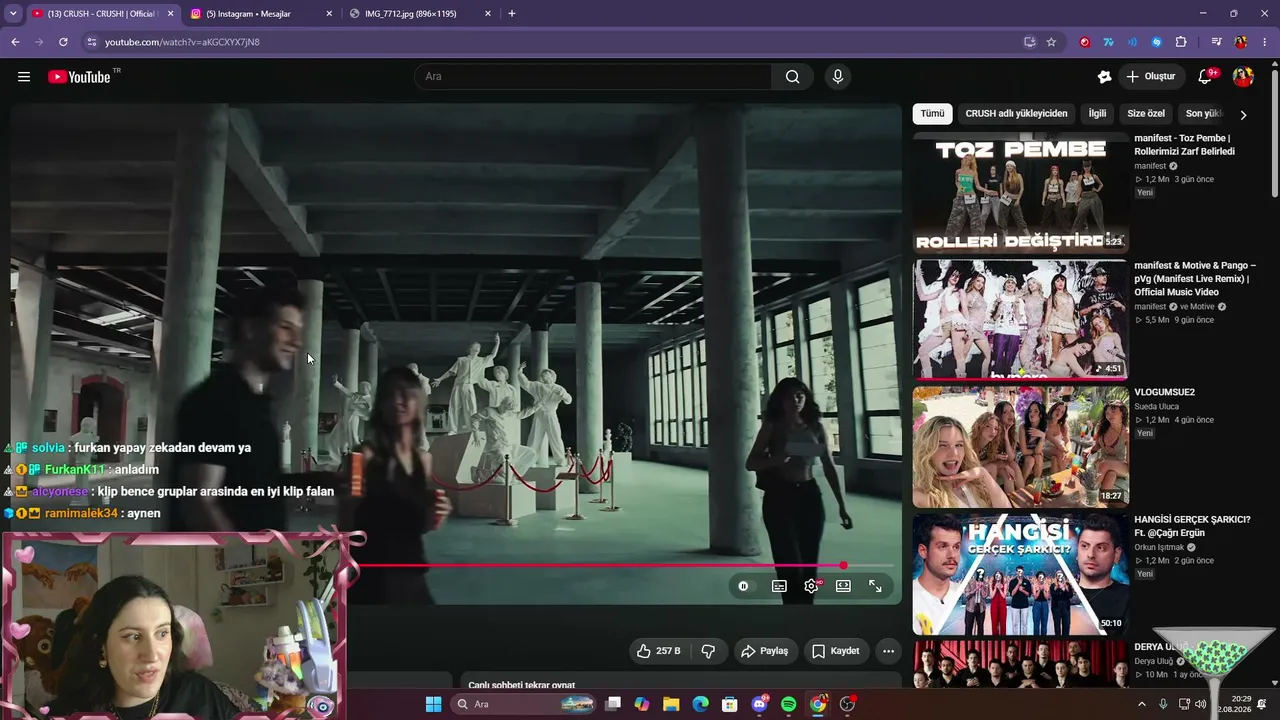Open Discord from the taskbar
The width and height of the screenshot is (1280, 720).
[759, 704]
